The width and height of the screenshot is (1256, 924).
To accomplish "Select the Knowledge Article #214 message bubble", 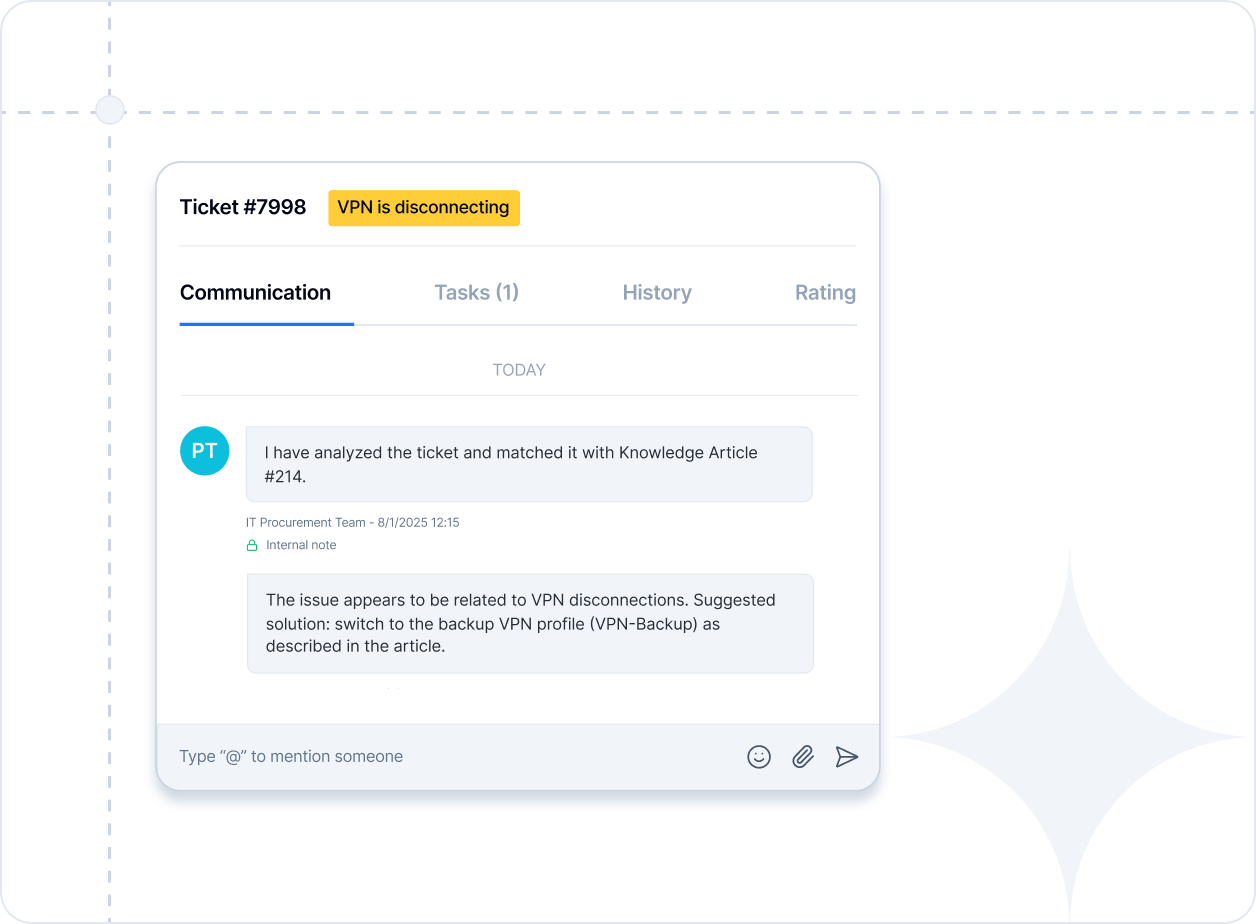I will [528, 464].
